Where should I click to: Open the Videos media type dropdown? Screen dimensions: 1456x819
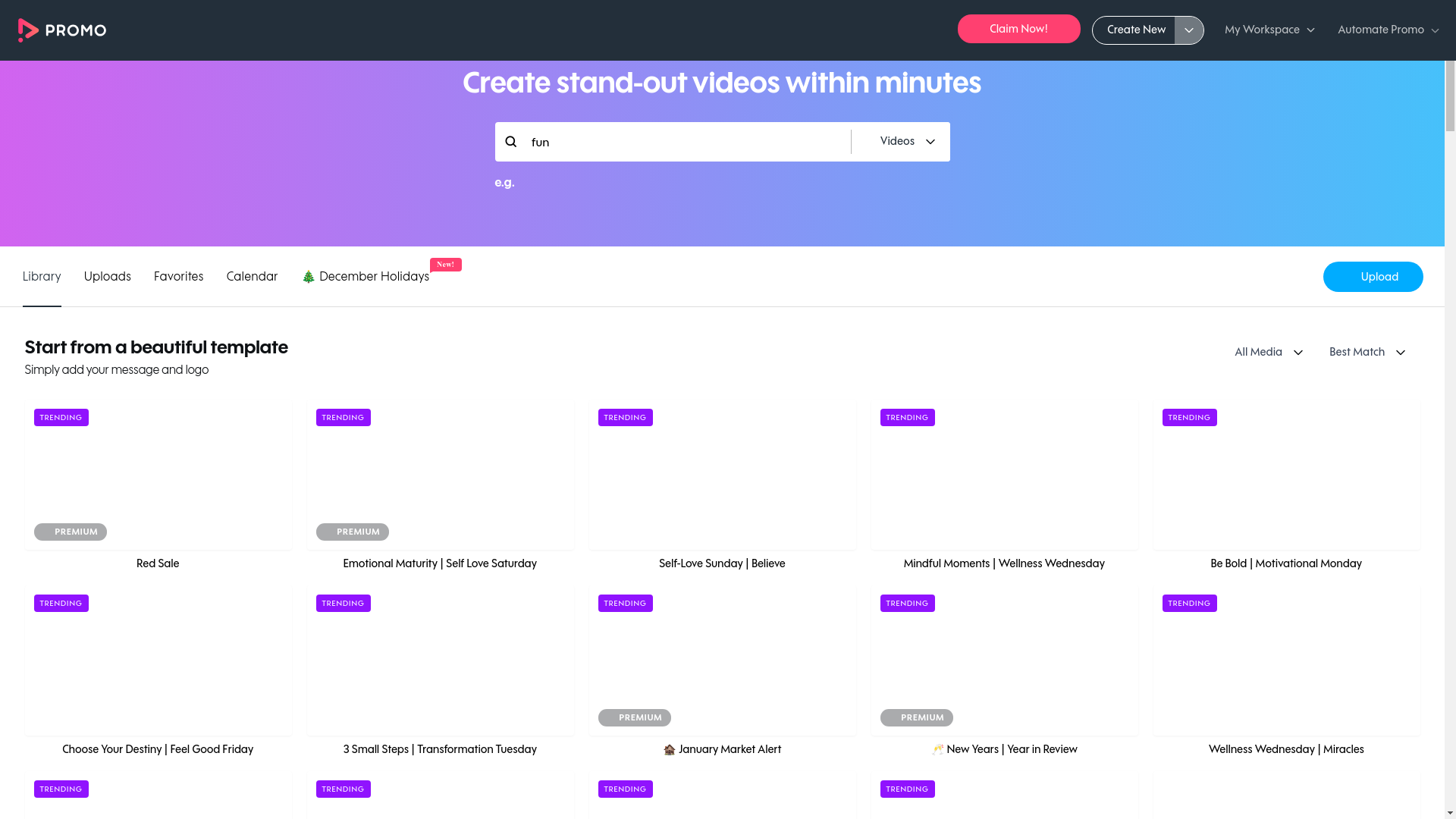pyautogui.click(x=908, y=142)
